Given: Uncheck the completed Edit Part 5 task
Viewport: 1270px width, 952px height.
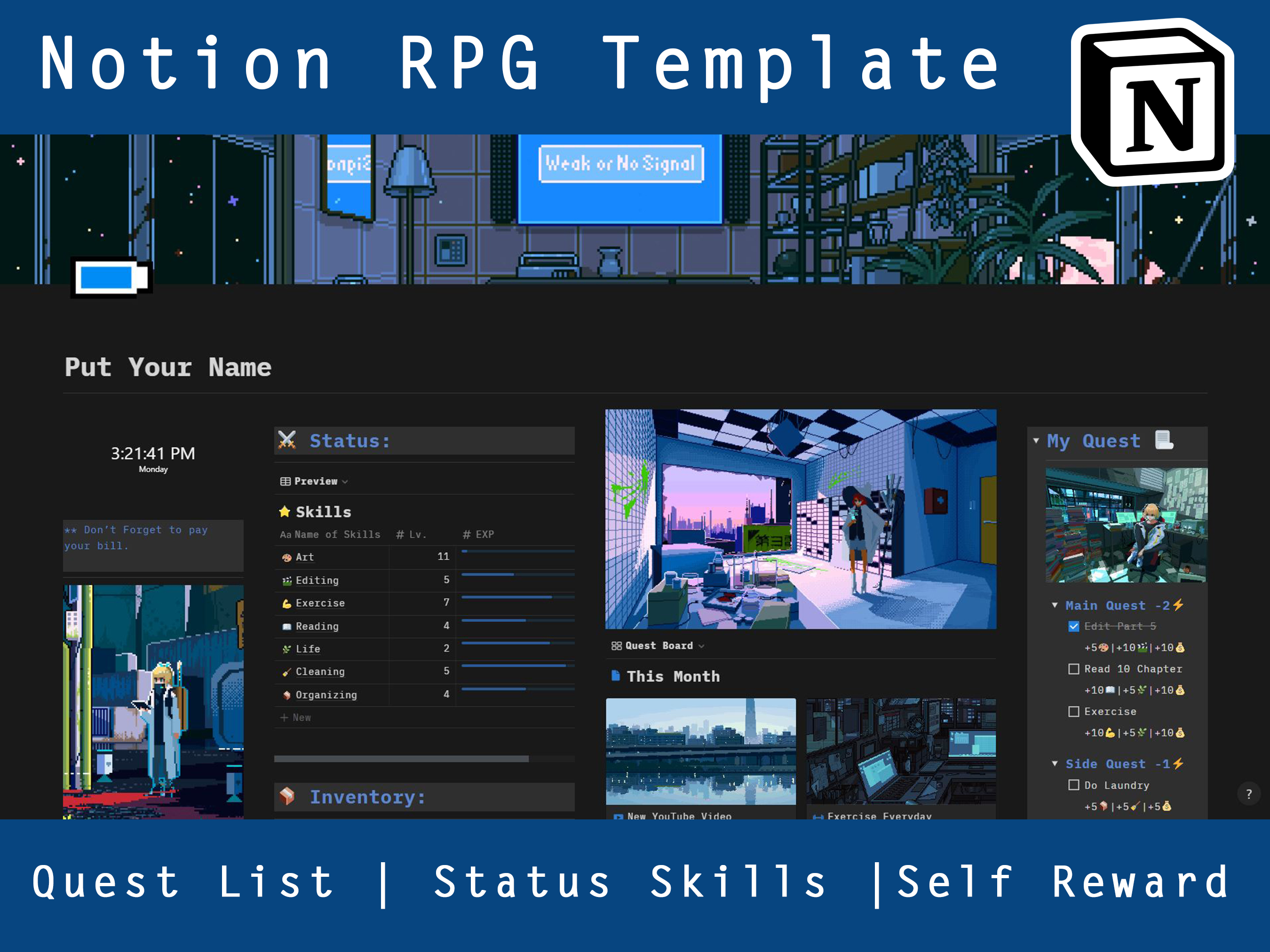Looking at the screenshot, I should click(1074, 626).
